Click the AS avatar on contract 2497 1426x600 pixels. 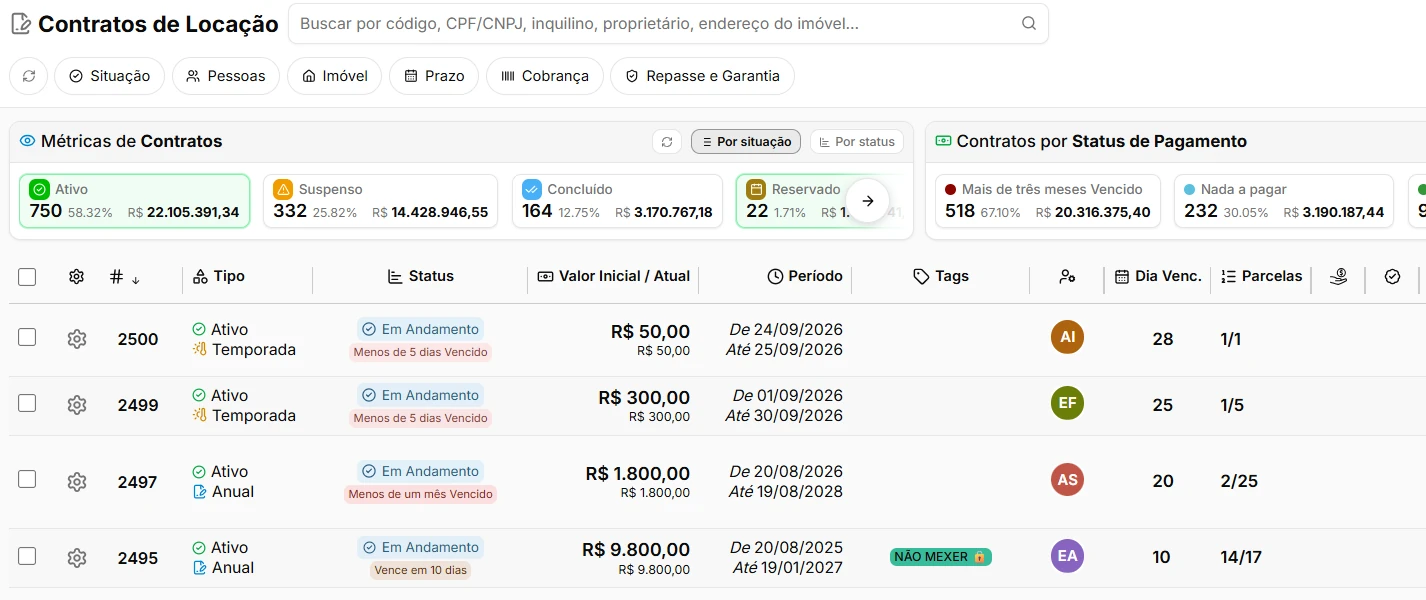(1067, 480)
